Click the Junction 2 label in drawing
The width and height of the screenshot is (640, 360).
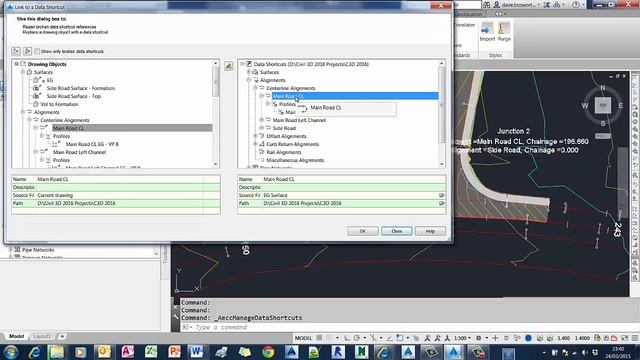coord(513,131)
